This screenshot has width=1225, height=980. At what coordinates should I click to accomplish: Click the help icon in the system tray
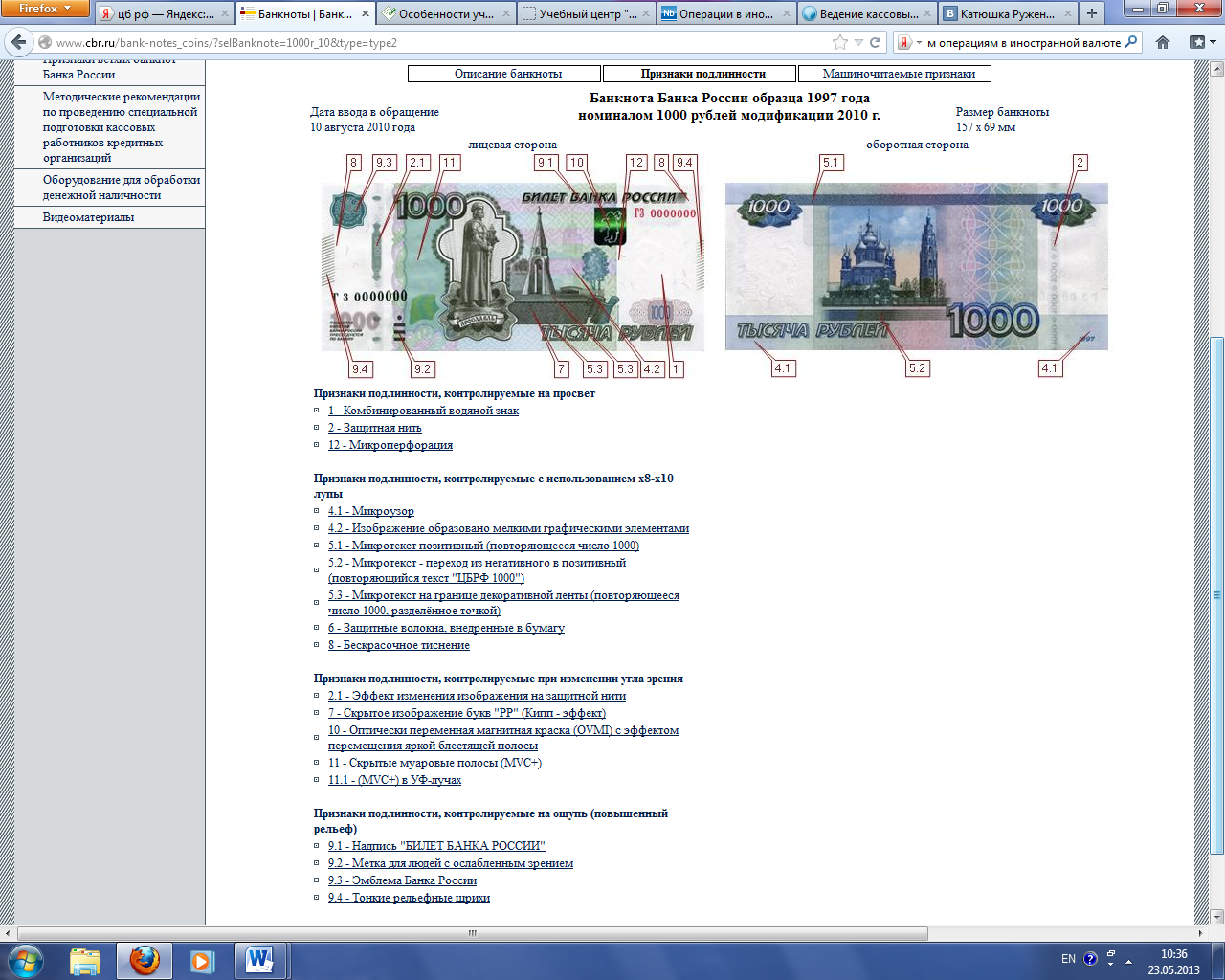click(1090, 959)
